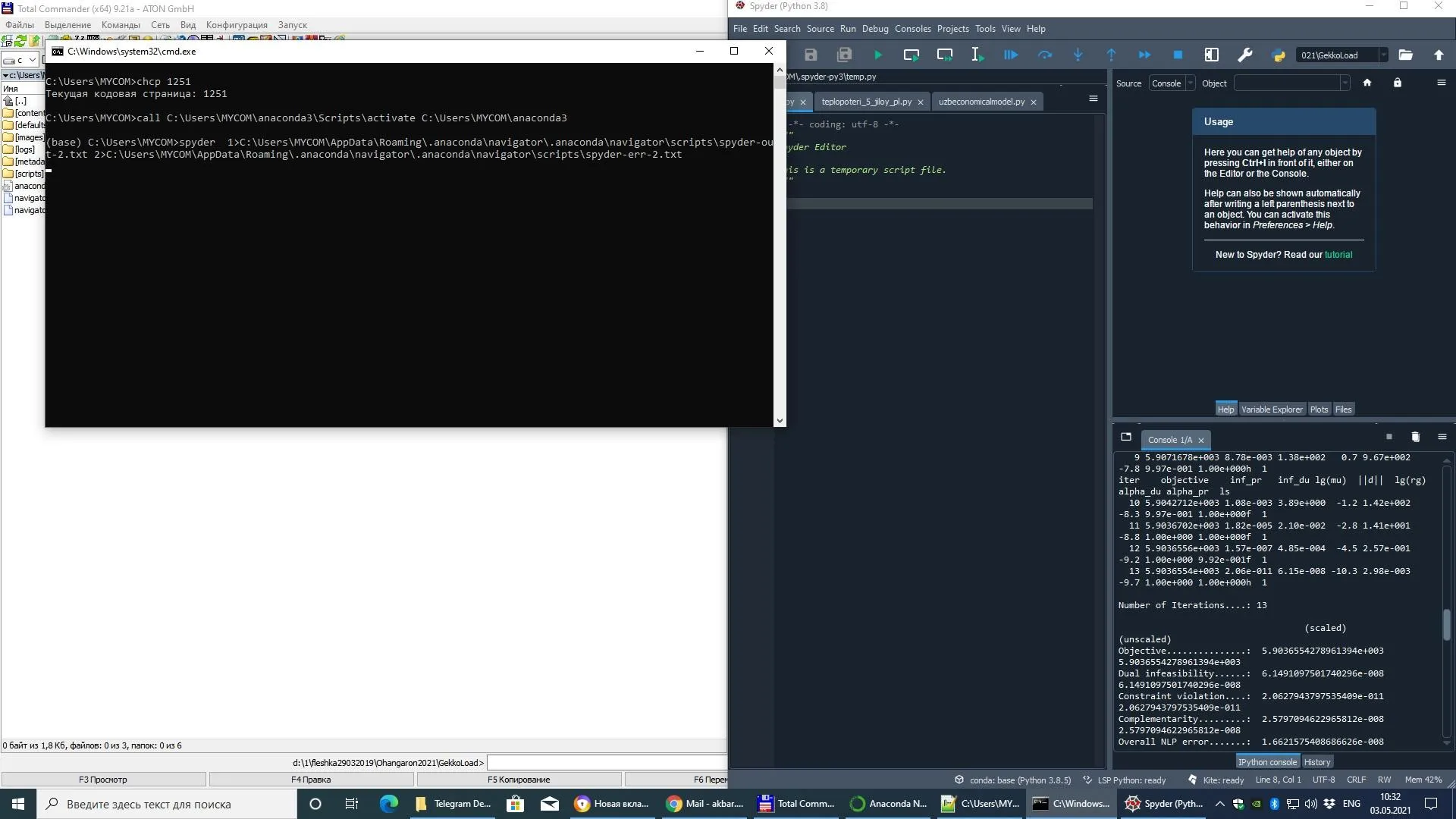Image resolution: width=1456 pixels, height=819 pixels.
Task: Switch to Variable Explorer tab
Action: tap(1271, 409)
